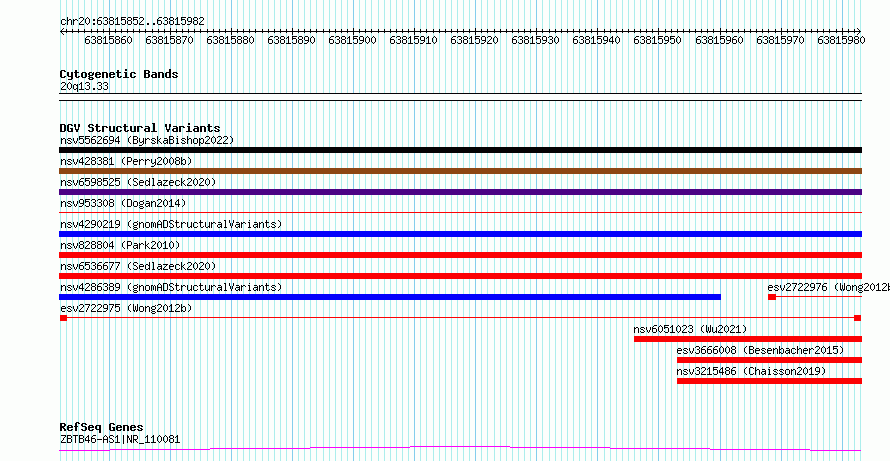Select the black nsv5562694 variant bar
This screenshot has width=890, height=461.
tap(460, 150)
